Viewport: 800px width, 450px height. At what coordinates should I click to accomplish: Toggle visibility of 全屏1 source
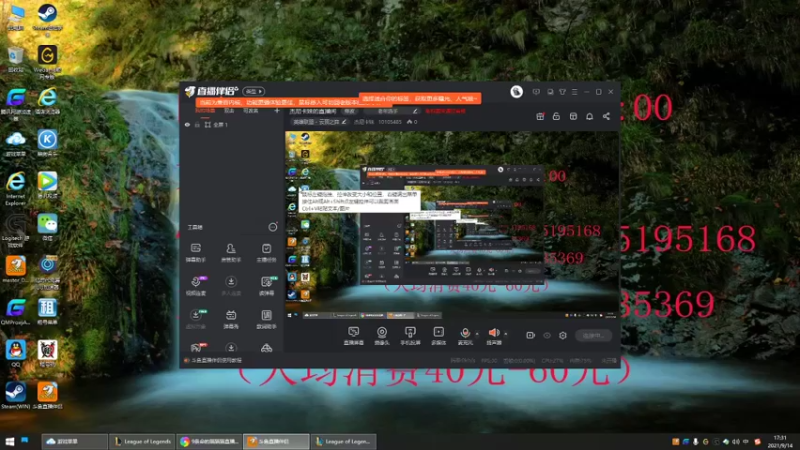[187, 124]
